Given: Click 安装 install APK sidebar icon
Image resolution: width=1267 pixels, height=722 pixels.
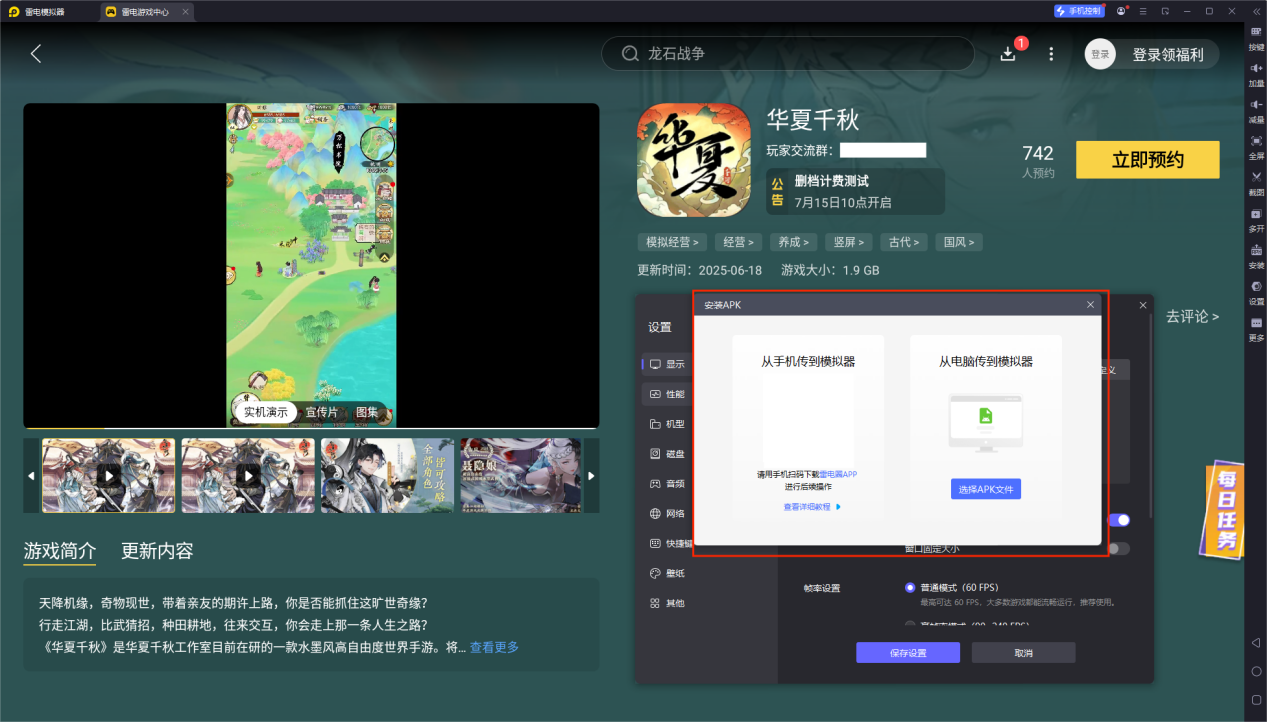Looking at the screenshot, I should (x=1256, y=257).
